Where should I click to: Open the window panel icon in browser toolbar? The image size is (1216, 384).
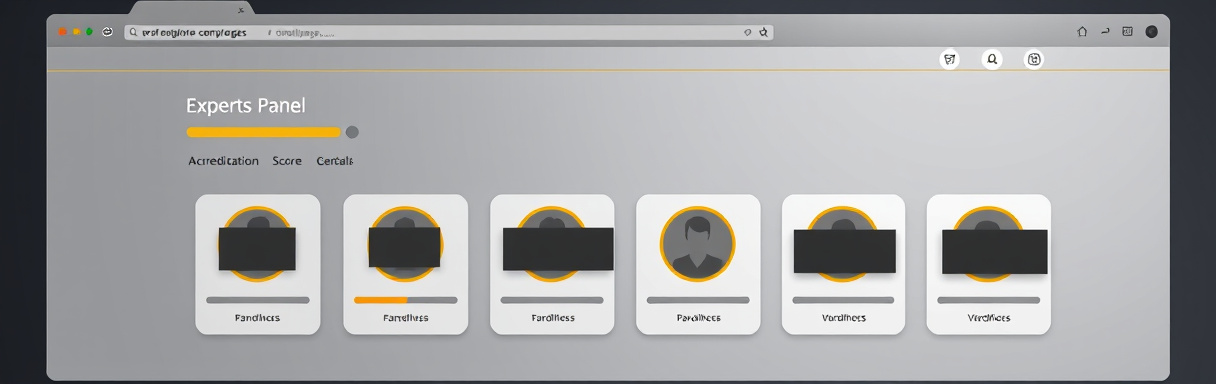pyautogui.click(x=1128, y=32)
